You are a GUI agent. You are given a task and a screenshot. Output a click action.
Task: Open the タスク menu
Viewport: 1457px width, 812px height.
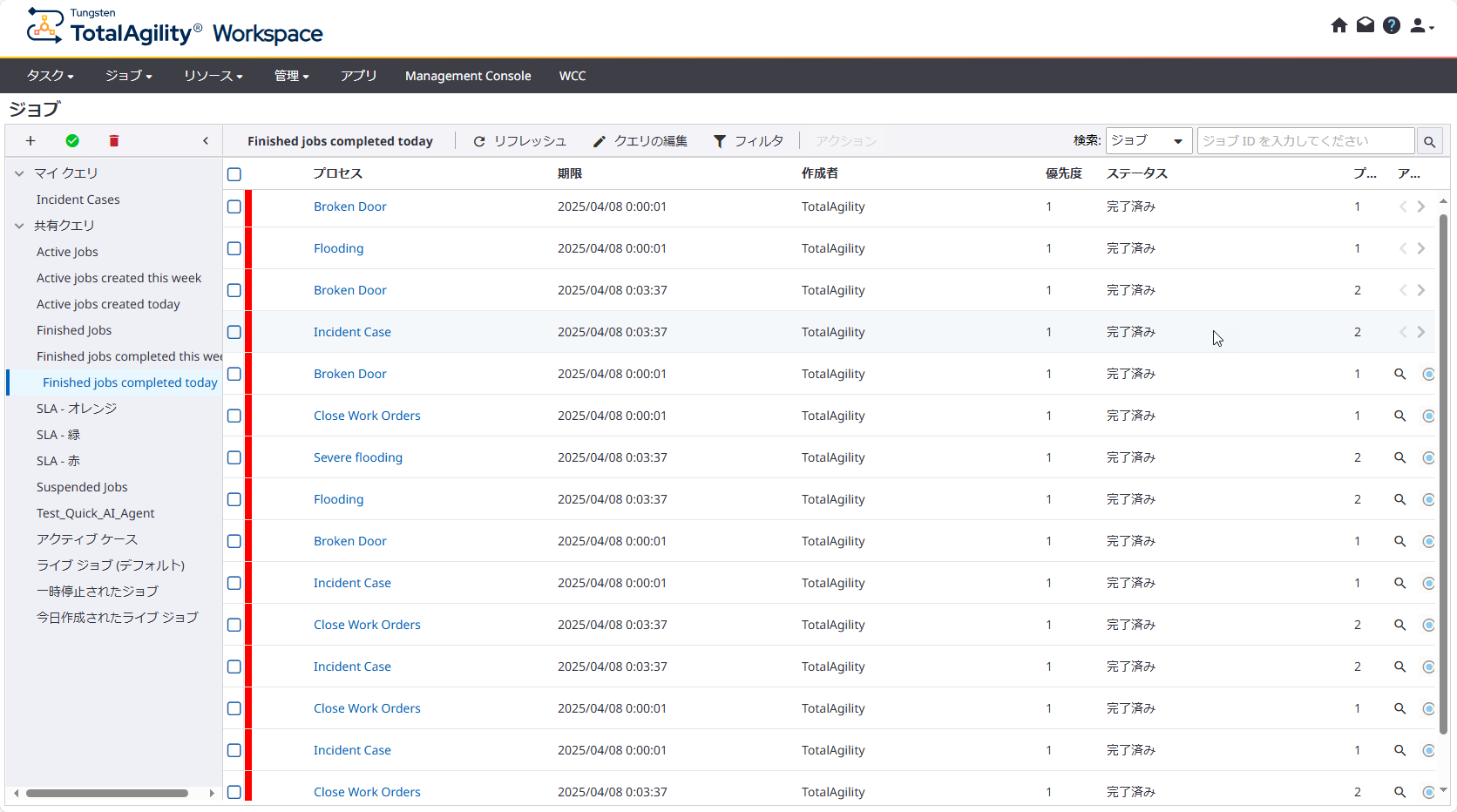point(50,76)
